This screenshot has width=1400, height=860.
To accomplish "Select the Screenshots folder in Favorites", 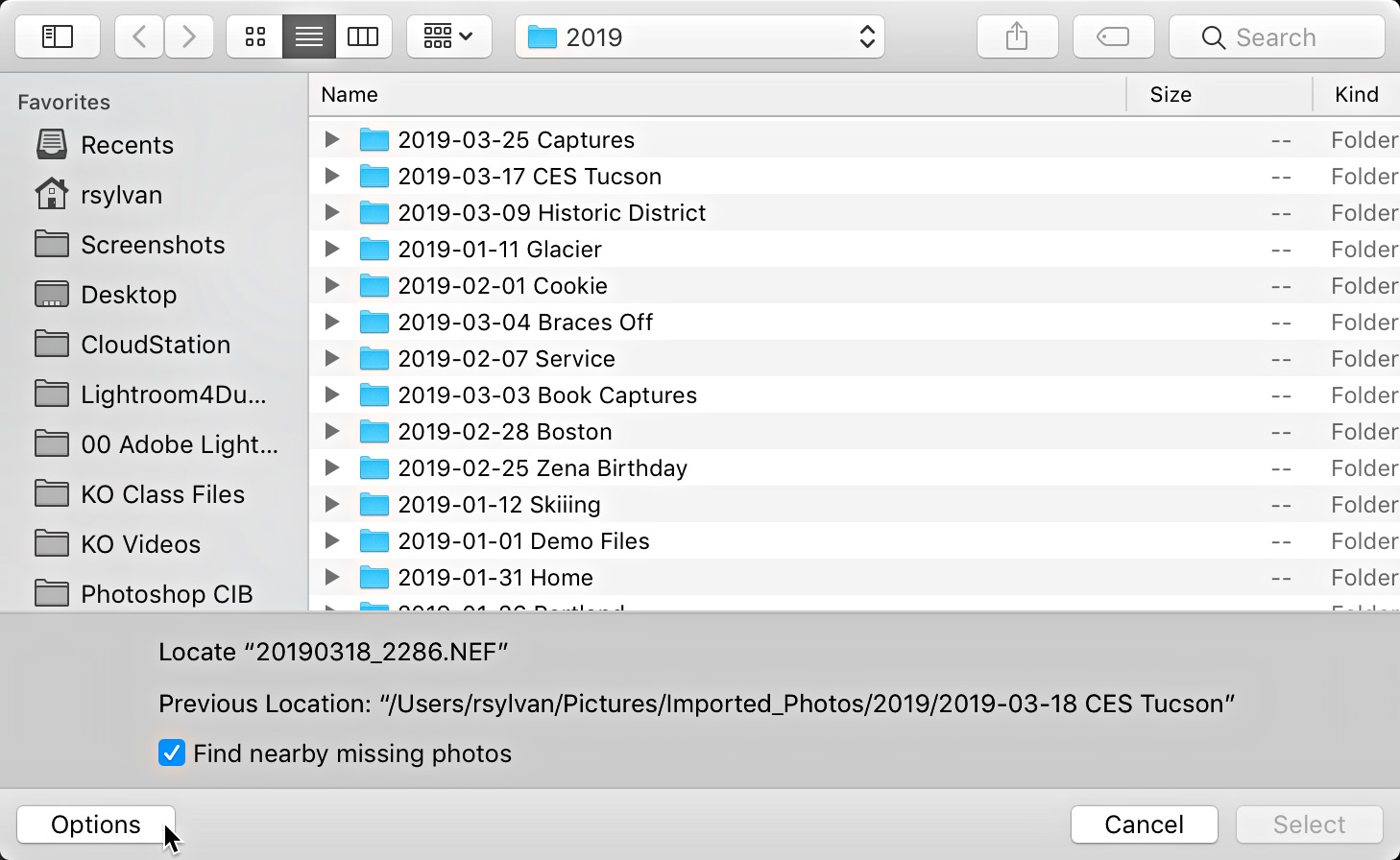I will [x=152, y=245].
